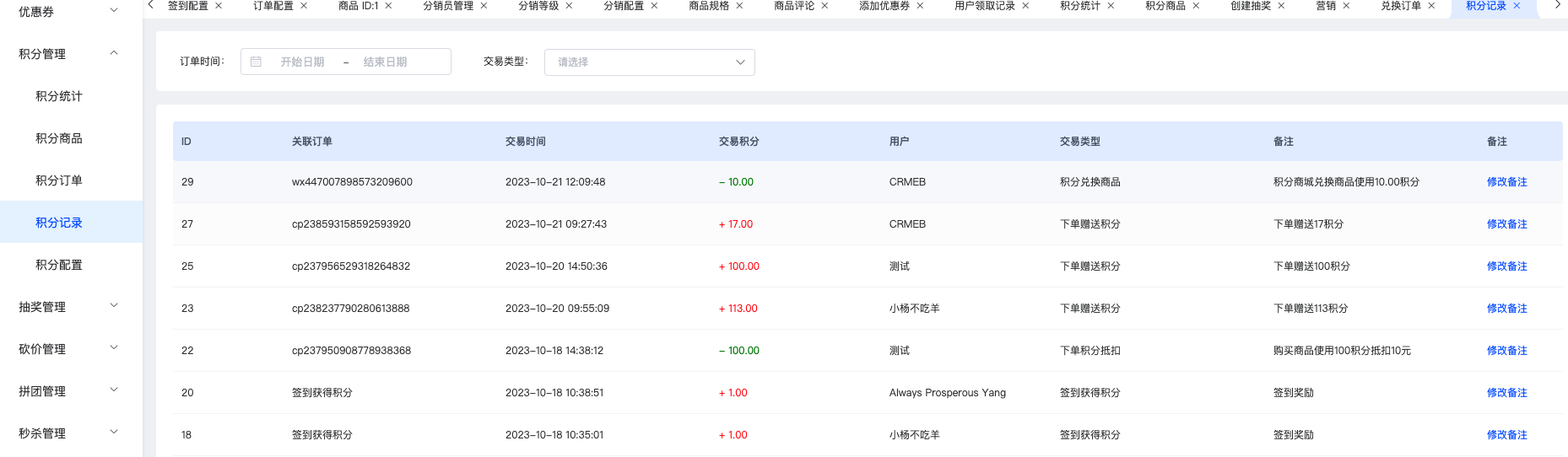Click 修改备注 for record ID 22
Viewport: 1568px width, 457px height.
1506,351
